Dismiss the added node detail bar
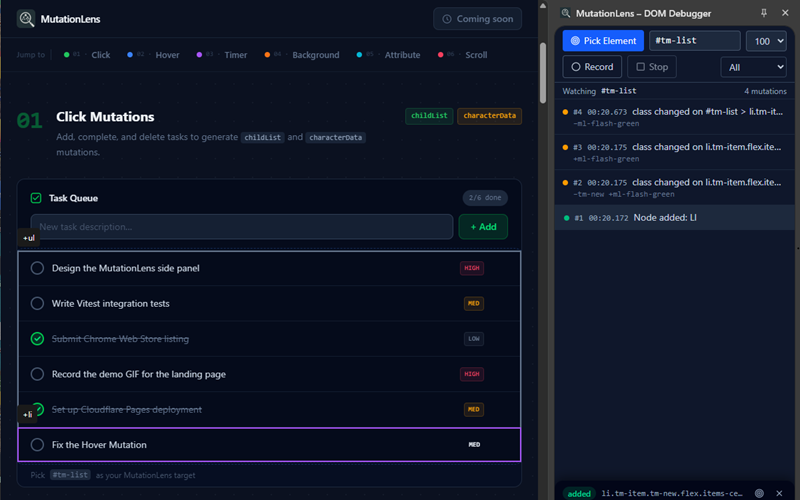 [x=779, y=493]
